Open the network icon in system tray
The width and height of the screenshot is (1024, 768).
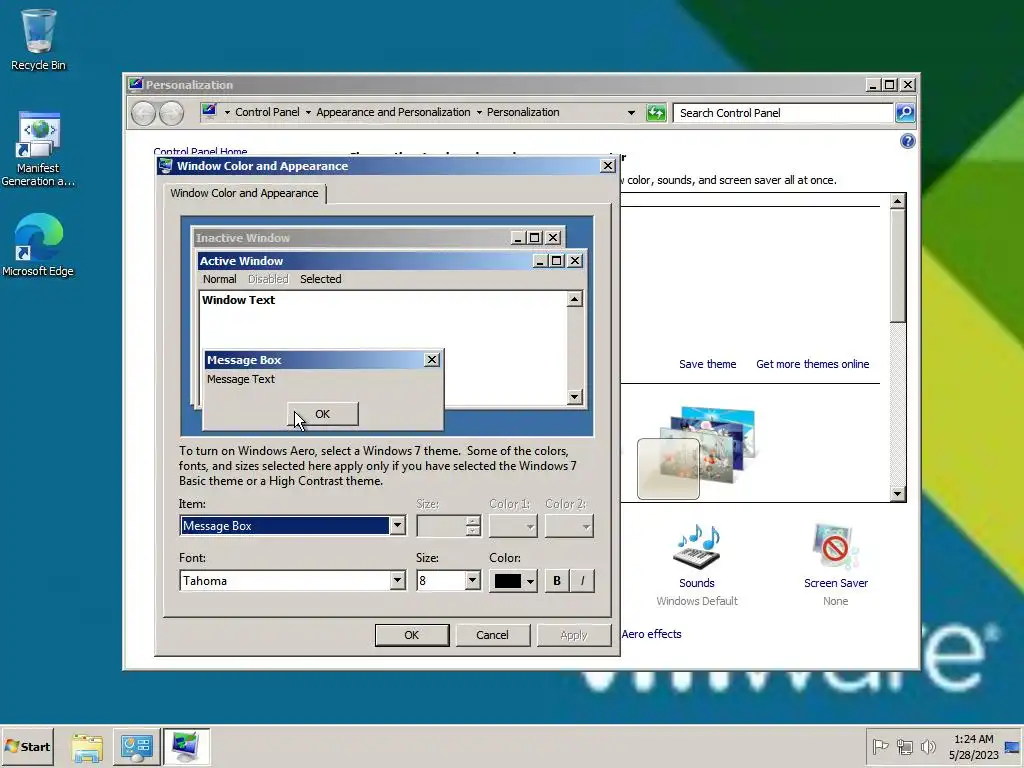pos(904,746)
